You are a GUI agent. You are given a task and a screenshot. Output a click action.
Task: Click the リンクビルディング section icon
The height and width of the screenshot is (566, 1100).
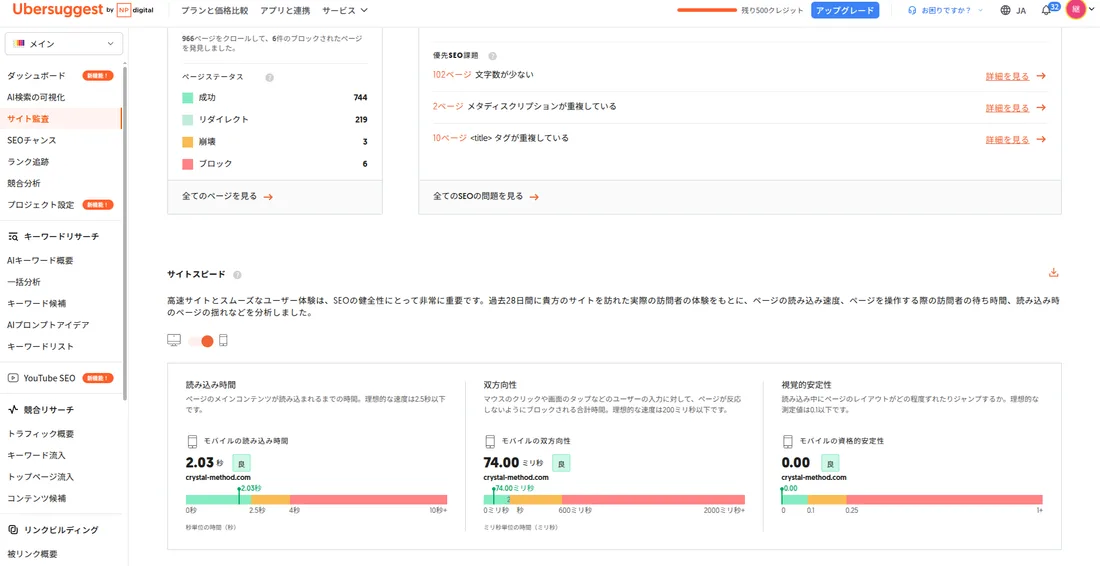[x=13, y=530]
